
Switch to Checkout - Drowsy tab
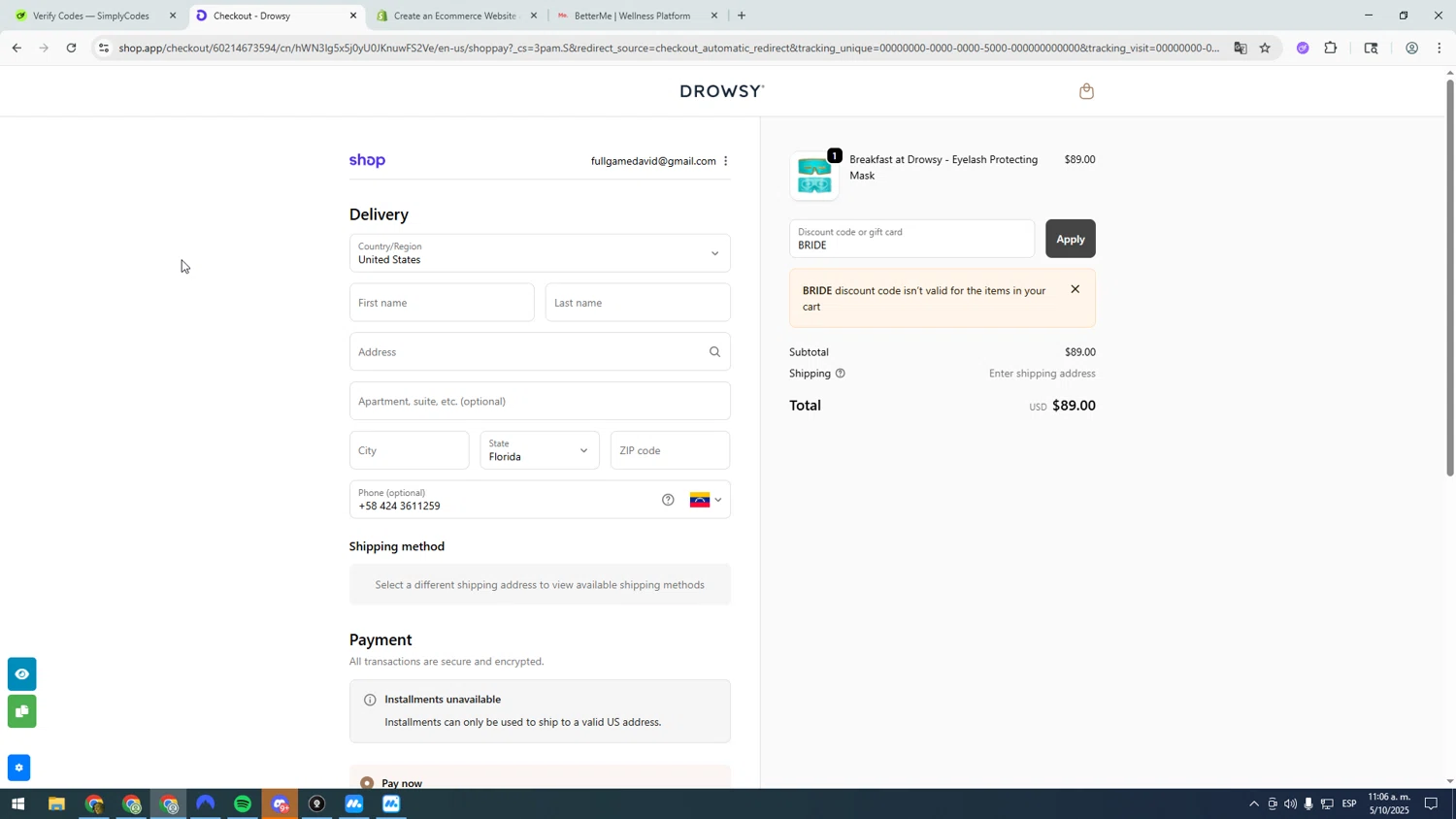click(275, 16)
